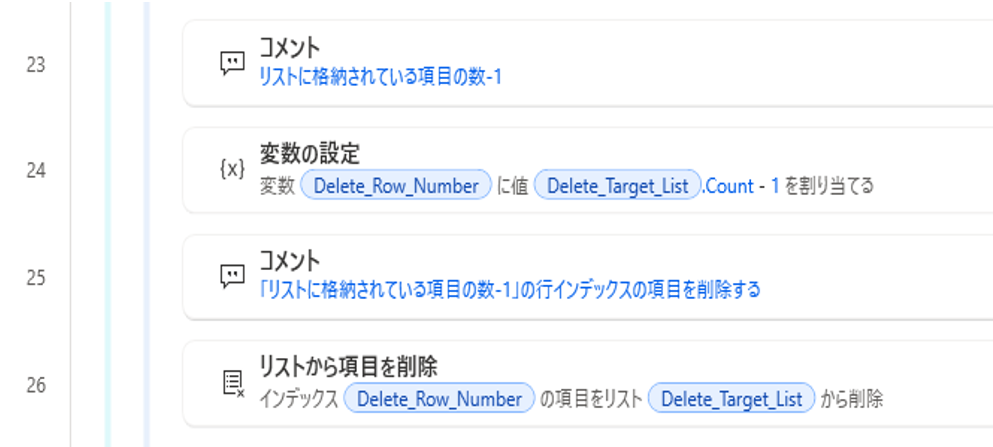Image resolution: width=993 pixels, height=447 pixels.
Task: Select the コメント title on line 25
Action: point(289,260)
